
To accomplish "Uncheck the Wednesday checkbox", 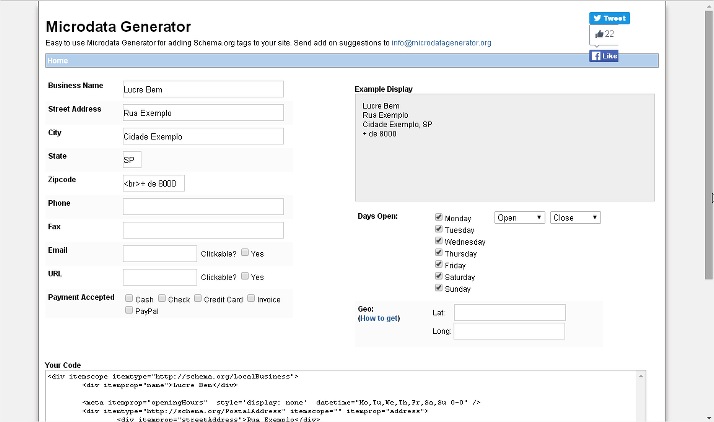I will click(439, 241).
